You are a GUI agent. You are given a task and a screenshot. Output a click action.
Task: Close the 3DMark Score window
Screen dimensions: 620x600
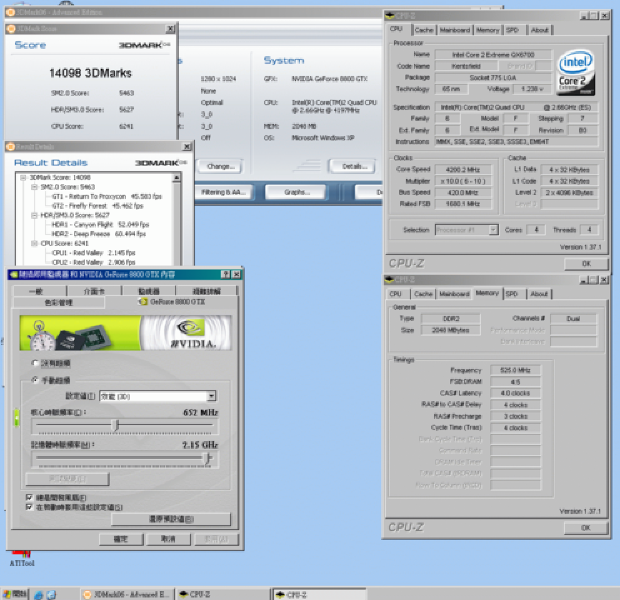(170, 28)
